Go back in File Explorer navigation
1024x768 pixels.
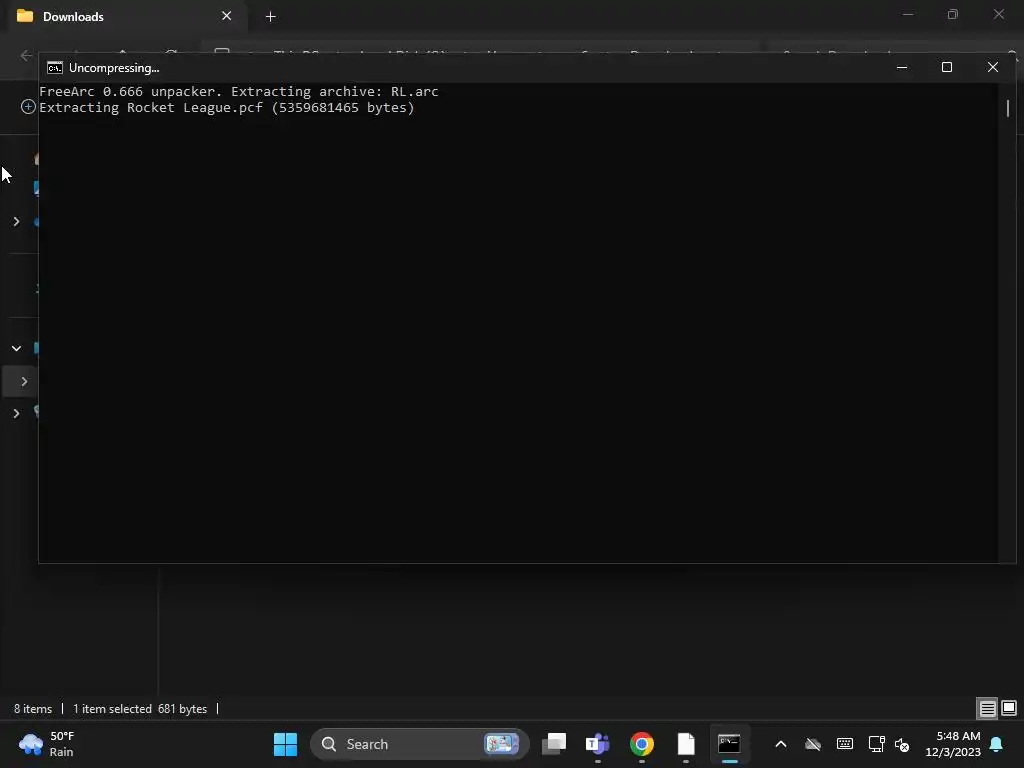coord(26,56)
